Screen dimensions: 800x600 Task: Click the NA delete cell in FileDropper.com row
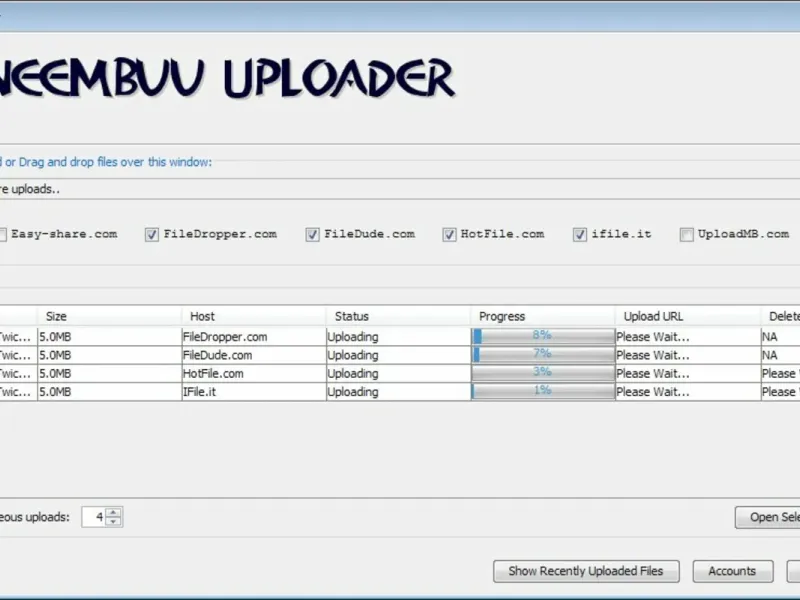point(781,337)
